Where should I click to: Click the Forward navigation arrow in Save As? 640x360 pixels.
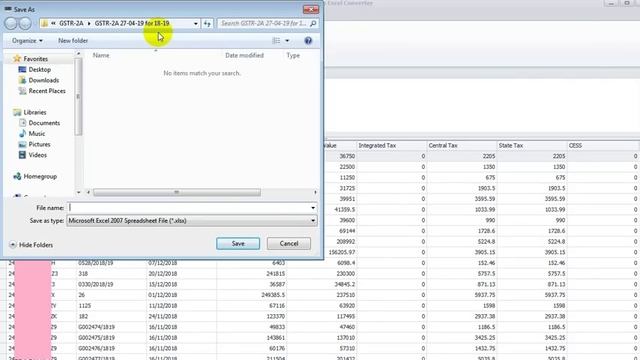[25, 23]
